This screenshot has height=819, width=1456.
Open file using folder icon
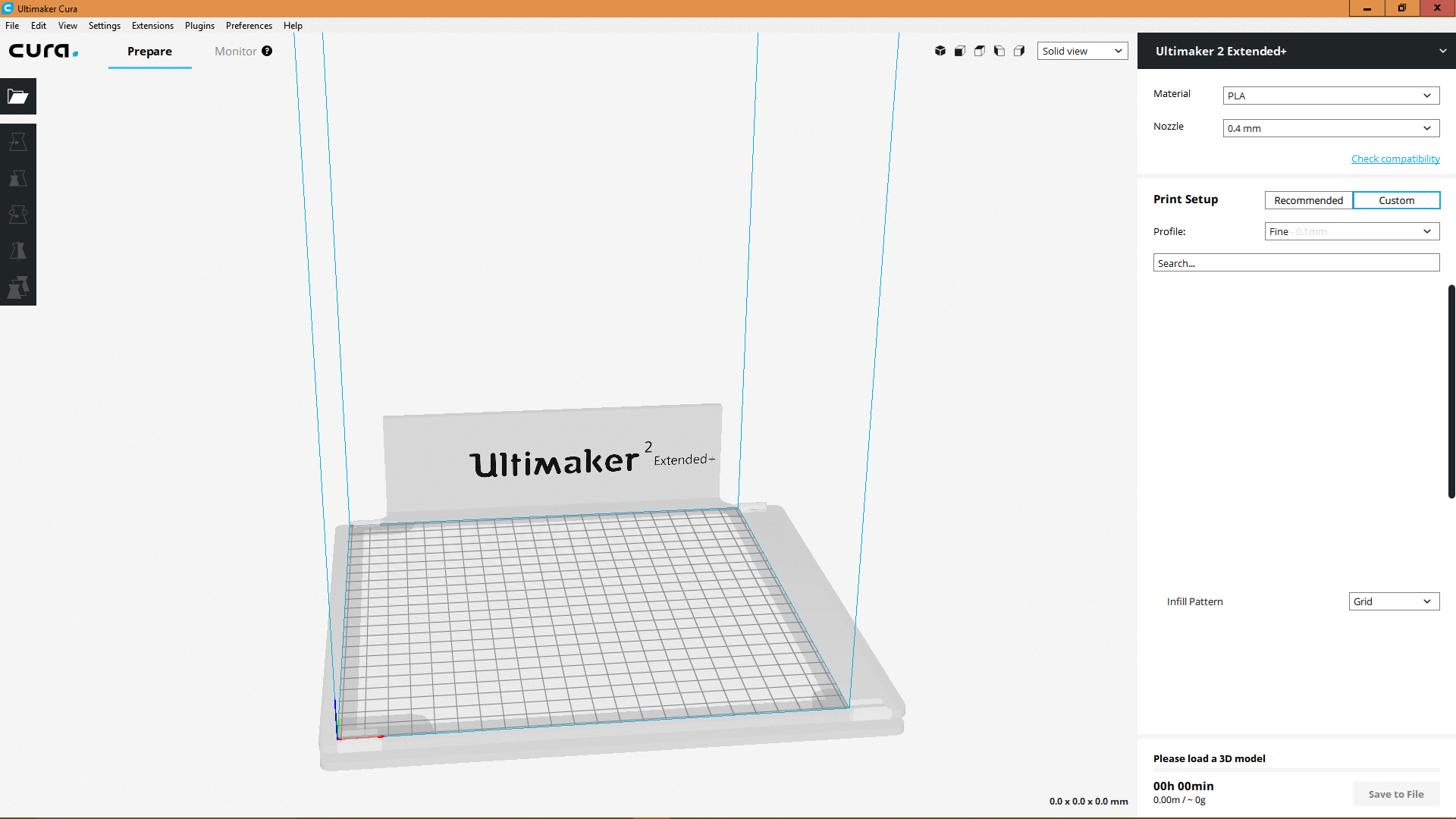pyautogui.click(x=18, y=96)
